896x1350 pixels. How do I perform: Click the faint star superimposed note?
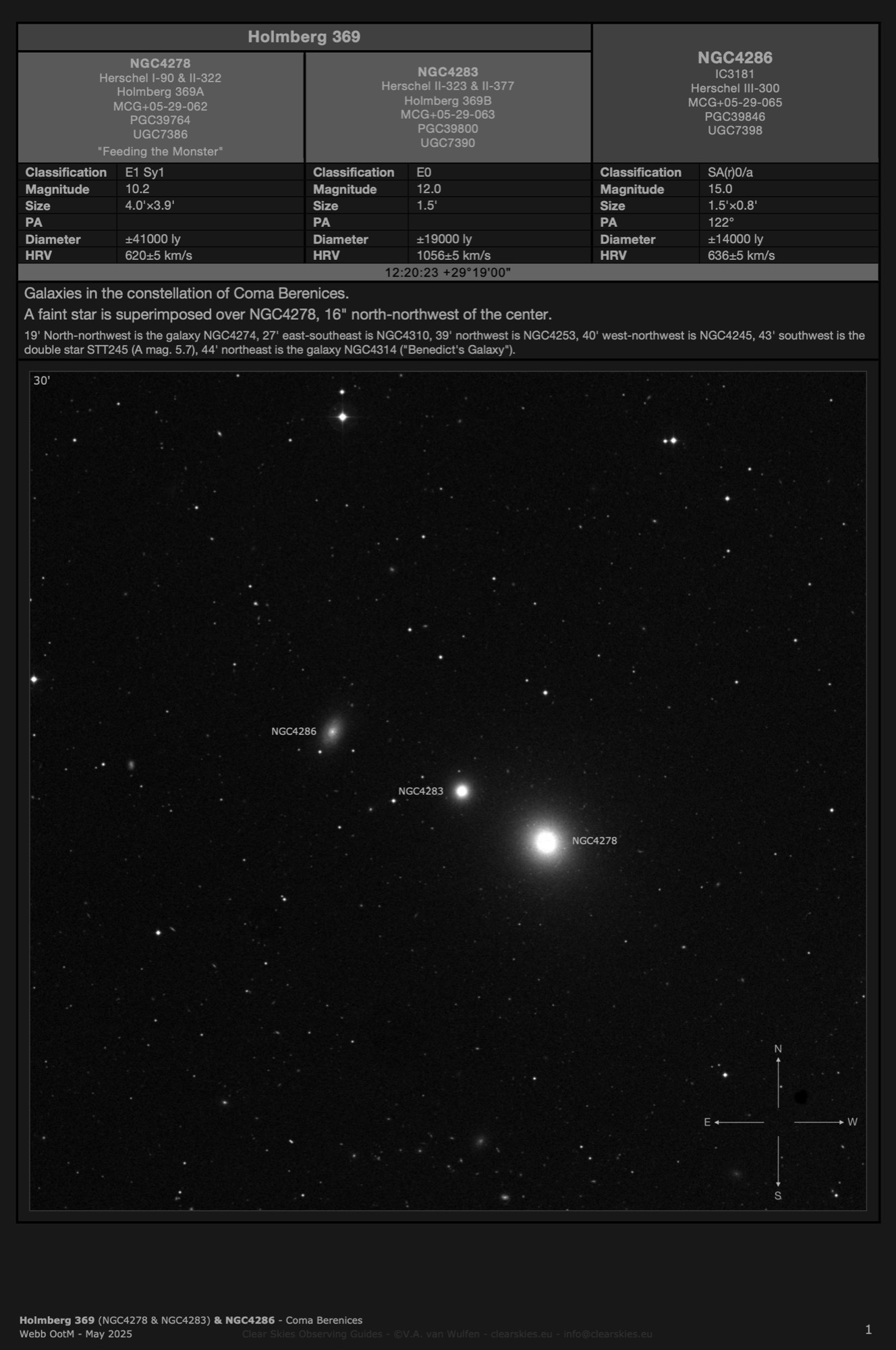pyautogui.click(x=287, y=315)
